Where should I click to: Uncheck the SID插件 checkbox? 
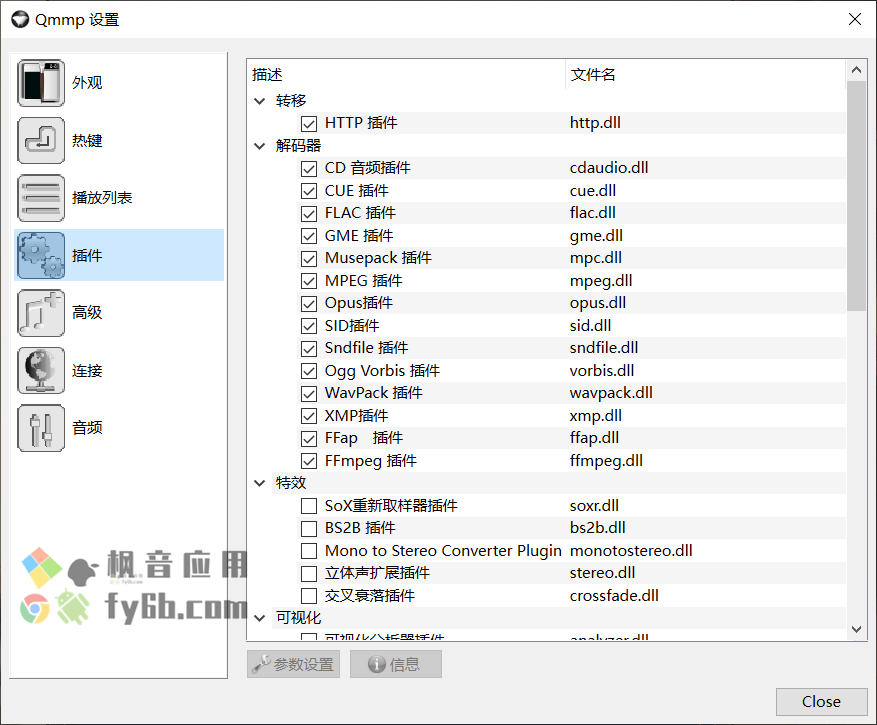tap(309, 326)
